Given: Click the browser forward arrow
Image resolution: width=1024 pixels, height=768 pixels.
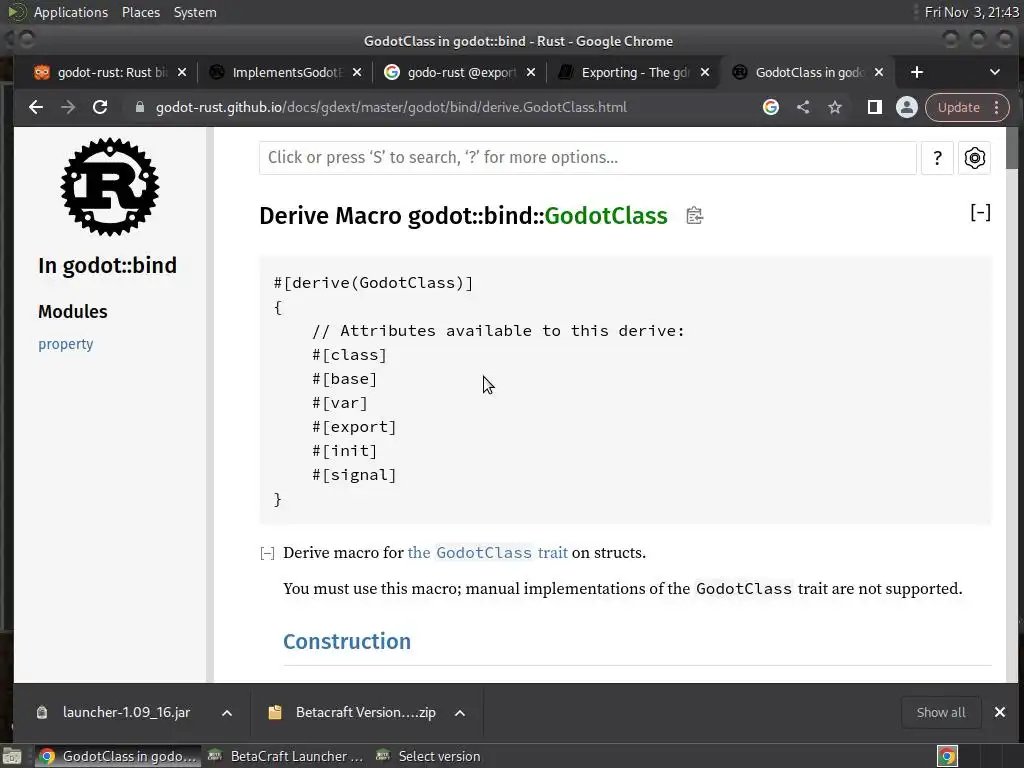Looking at the screenshot, I should click(x=68, y=108).
